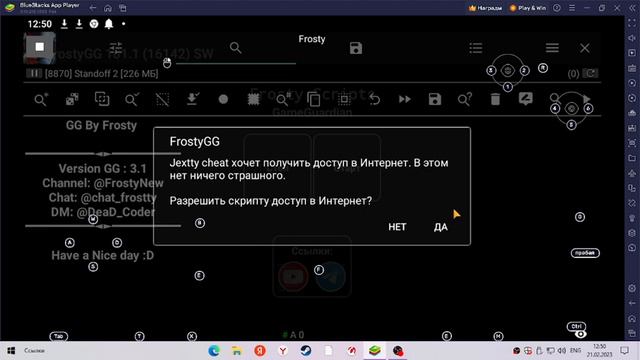Click the home icon in BlueStacks sidebar bottom
This screenshot has width=640, height=360.
pyautogui.click(x=632, y=318)
